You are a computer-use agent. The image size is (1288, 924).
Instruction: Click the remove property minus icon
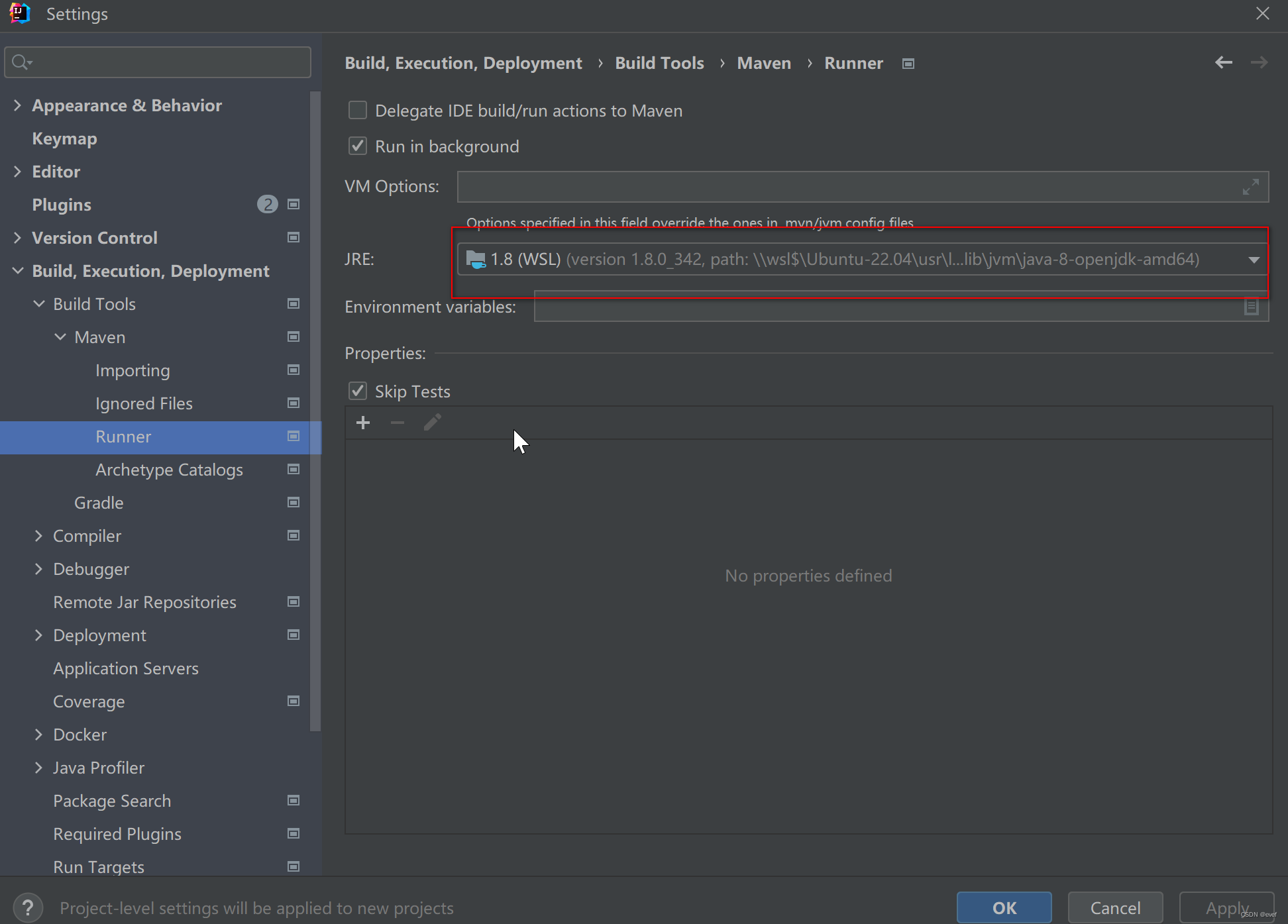398,423
